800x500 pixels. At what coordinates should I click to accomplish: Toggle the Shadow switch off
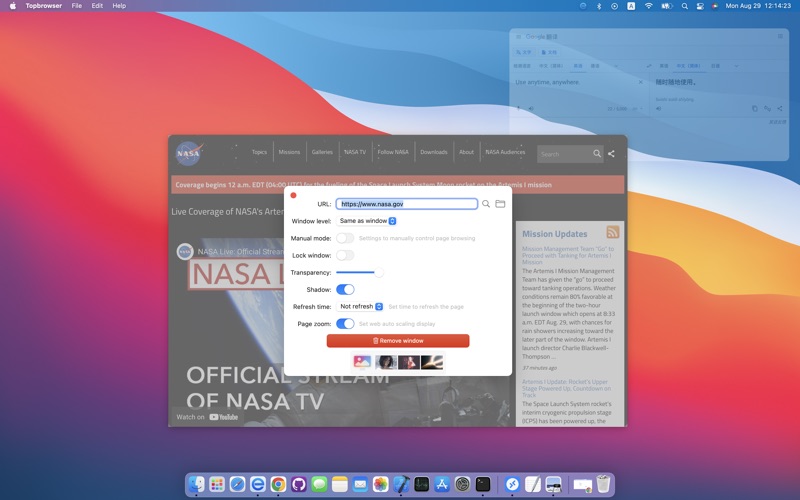(345, 289)
